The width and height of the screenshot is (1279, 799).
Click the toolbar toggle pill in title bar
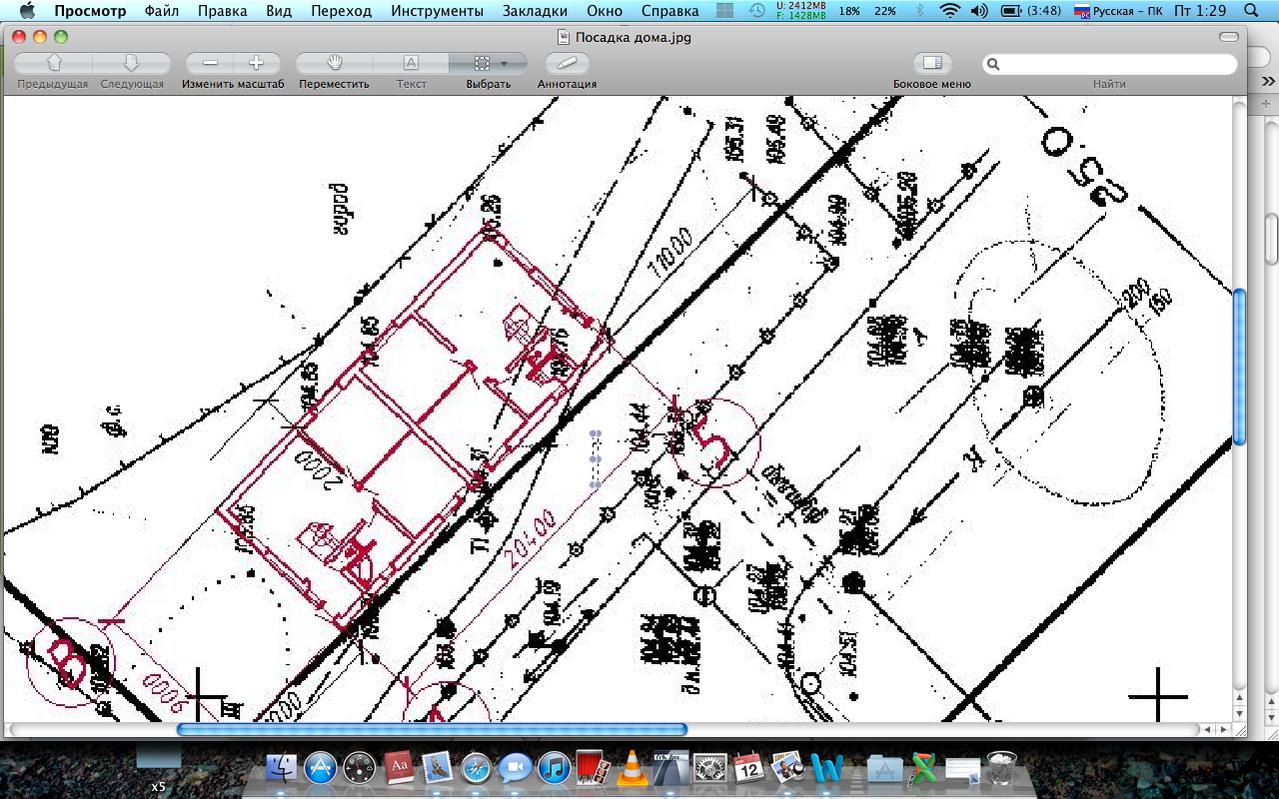[x=1229, y=37]
